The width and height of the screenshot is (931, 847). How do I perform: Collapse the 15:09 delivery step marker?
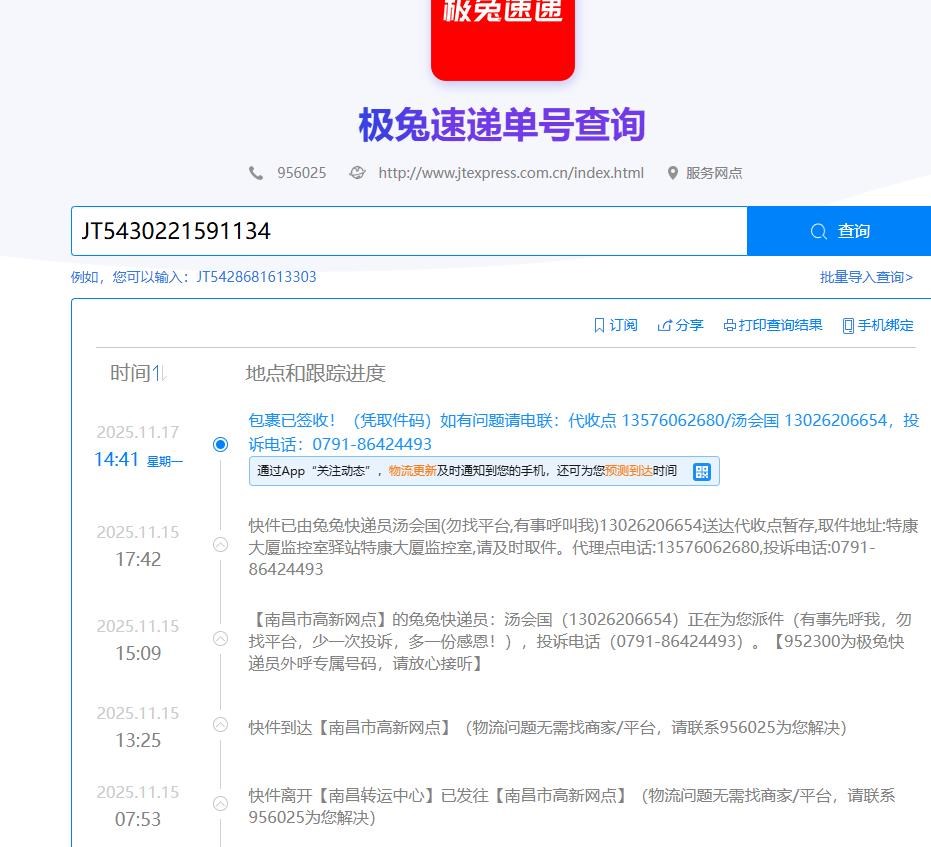coord(221,639)
